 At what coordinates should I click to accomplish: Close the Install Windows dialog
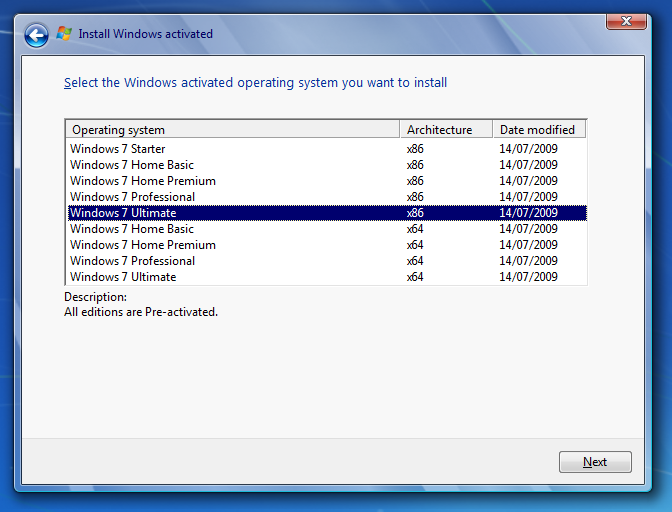626,21
